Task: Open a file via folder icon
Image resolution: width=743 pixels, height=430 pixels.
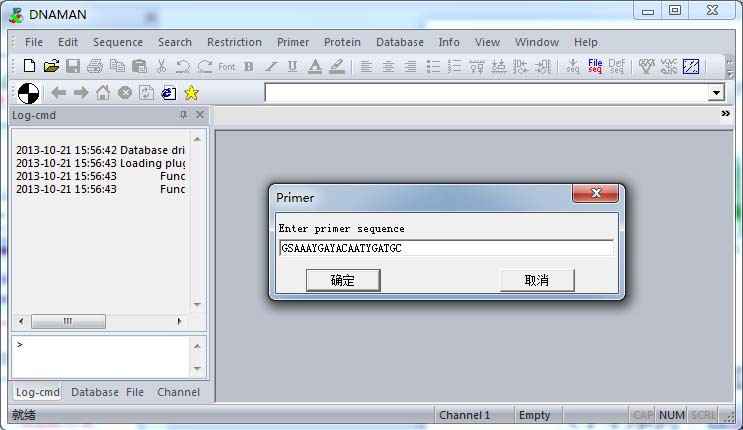Action: 51,66
